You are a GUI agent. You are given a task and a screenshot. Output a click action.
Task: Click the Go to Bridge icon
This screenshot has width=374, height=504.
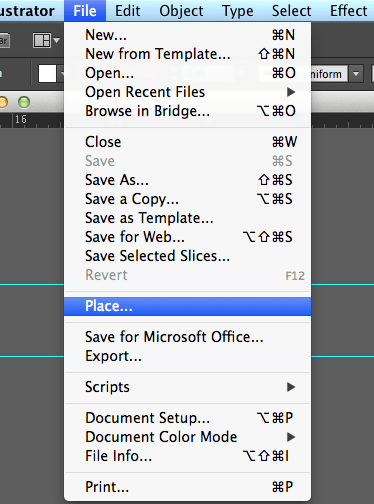4,41
